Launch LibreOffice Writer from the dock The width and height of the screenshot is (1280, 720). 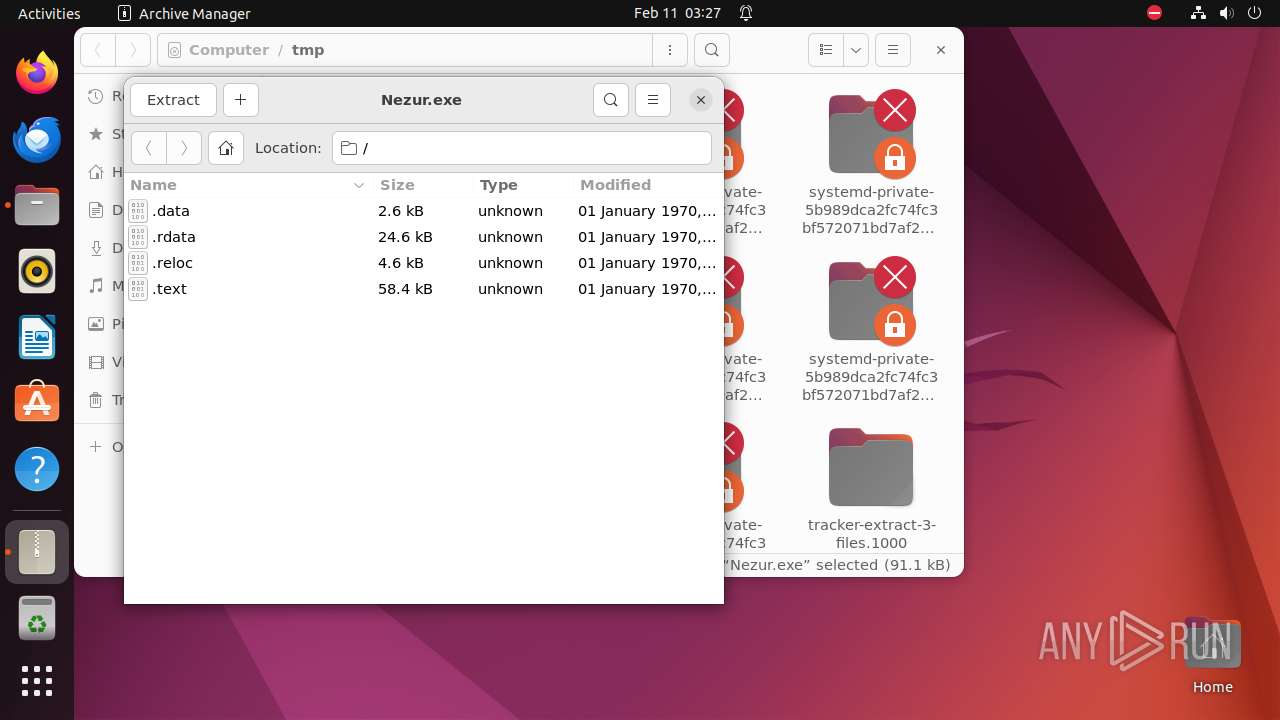coord(37,337)
